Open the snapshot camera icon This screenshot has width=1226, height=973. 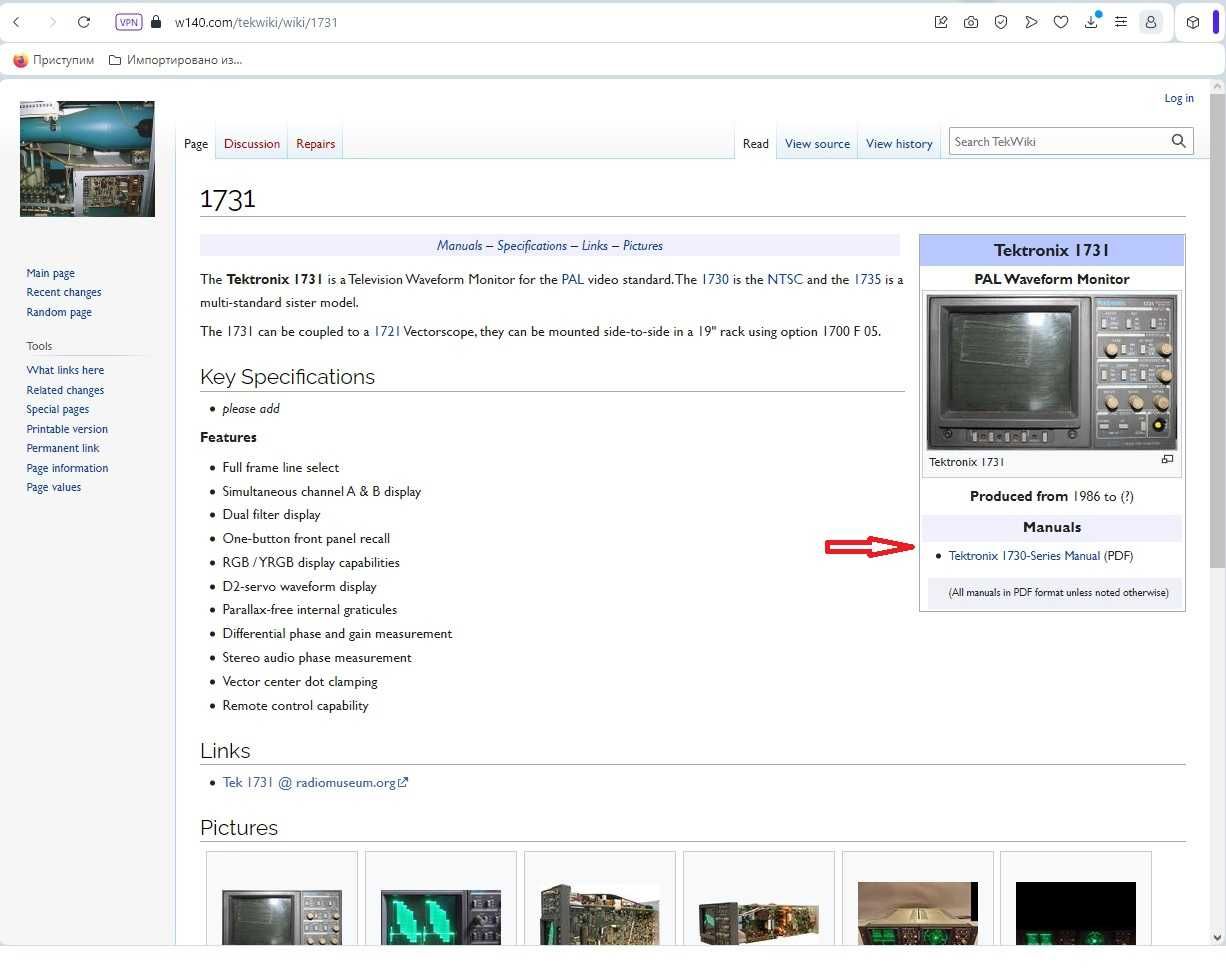(x=971, y=22)
